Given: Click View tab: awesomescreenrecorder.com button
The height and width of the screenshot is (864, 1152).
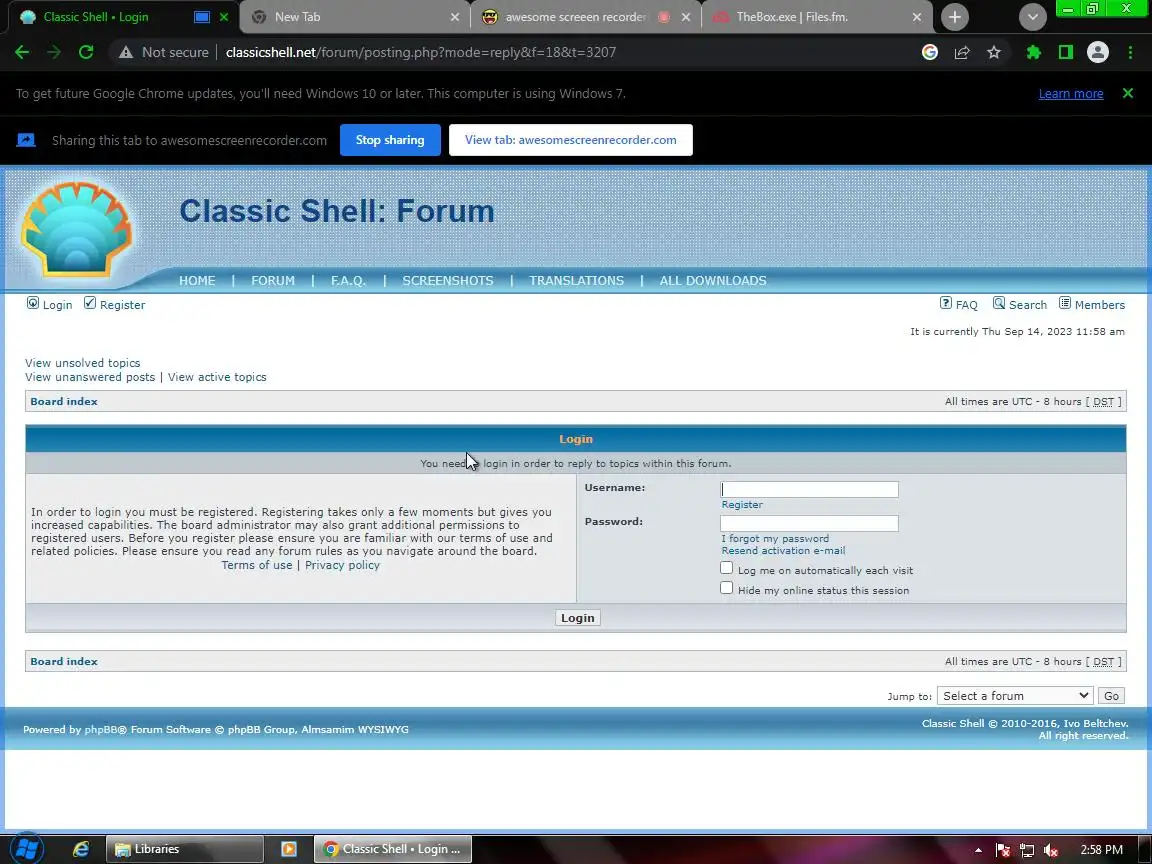Looking at the screenshot, I should (571, 140).
